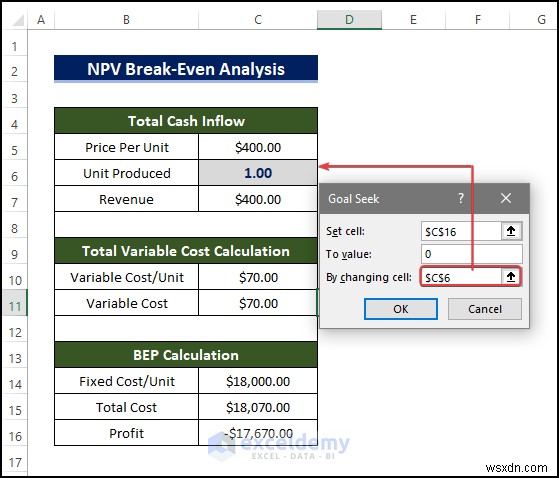
Task: Select column B header
Action: (x=126, y=20)
